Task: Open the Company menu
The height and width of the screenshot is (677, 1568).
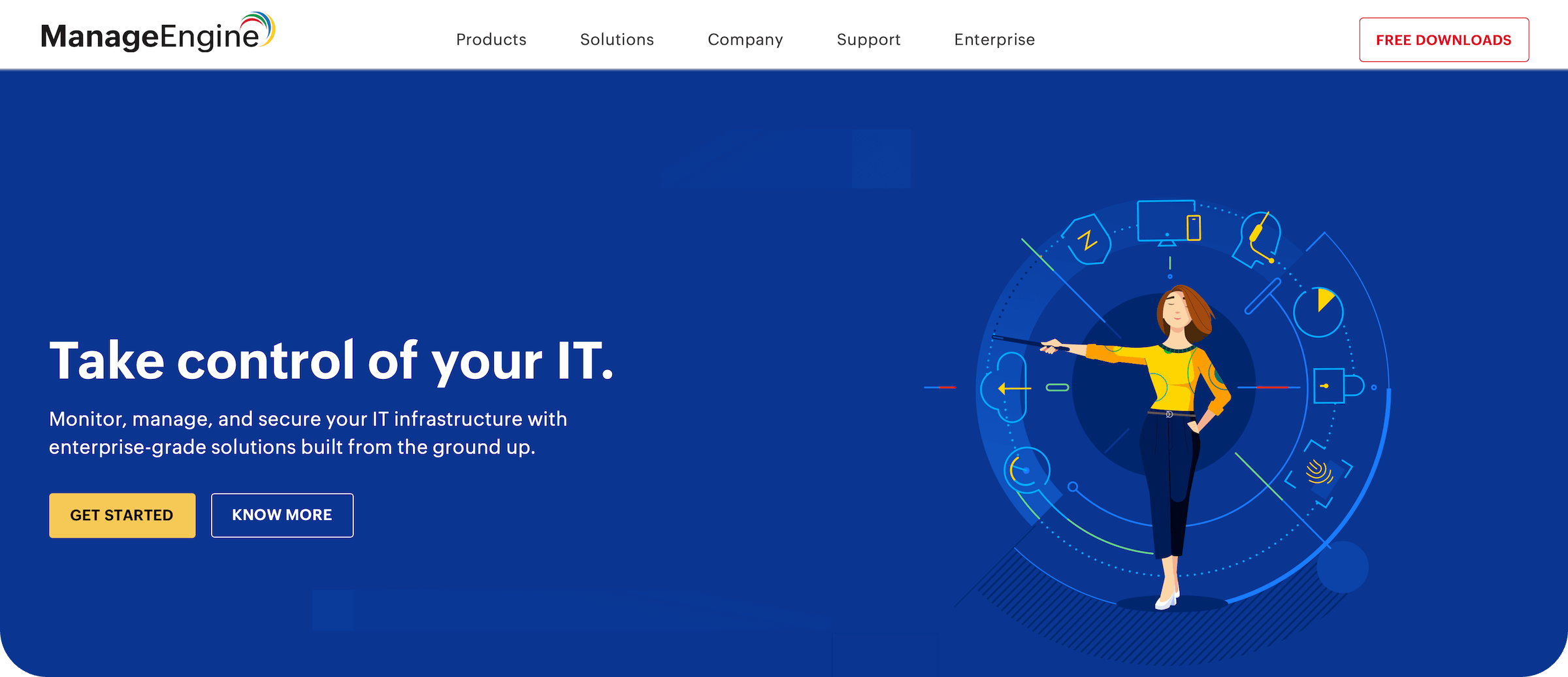Action: 745,39
